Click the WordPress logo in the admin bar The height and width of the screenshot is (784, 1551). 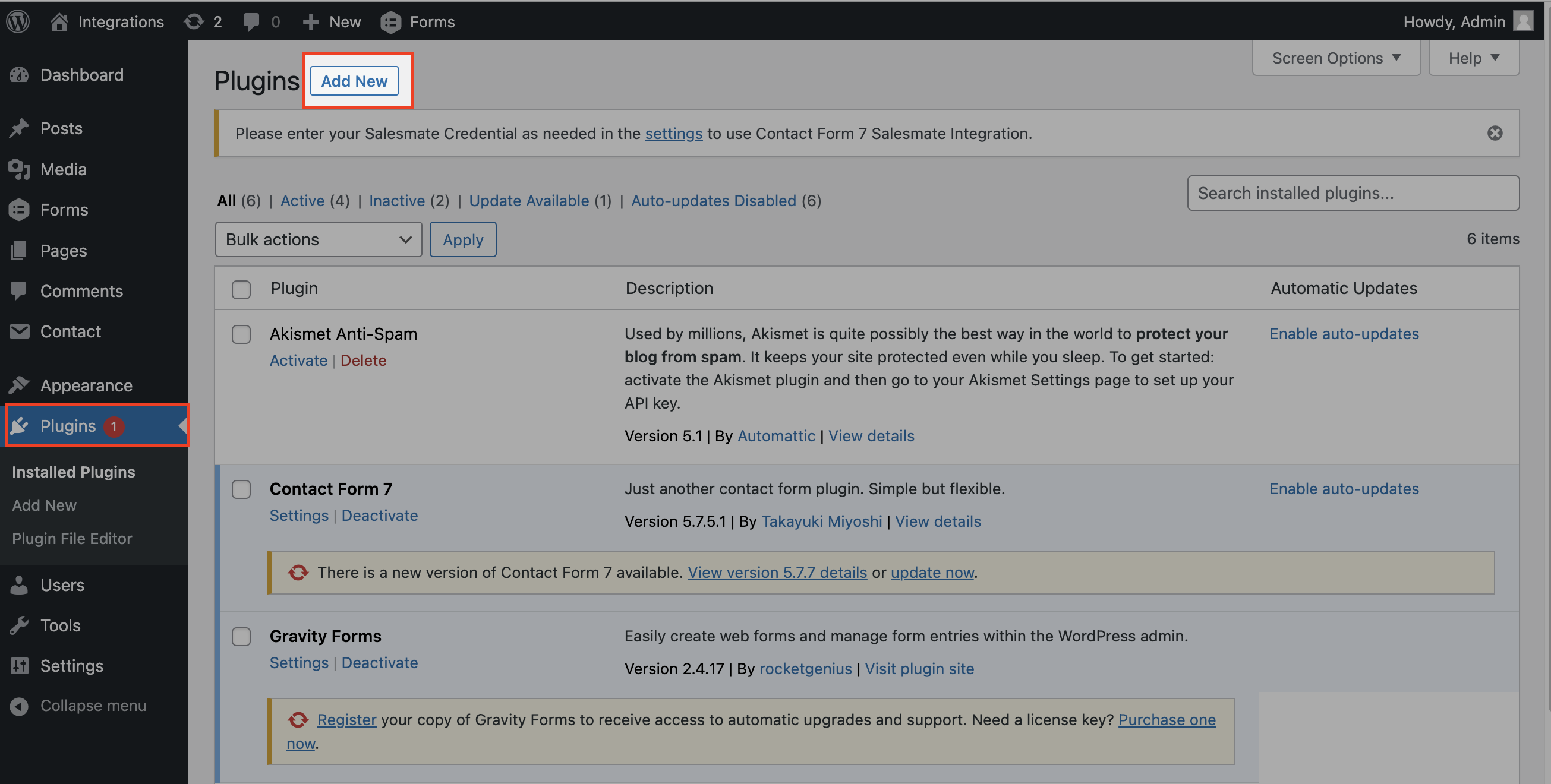click(x=17, y=21)
